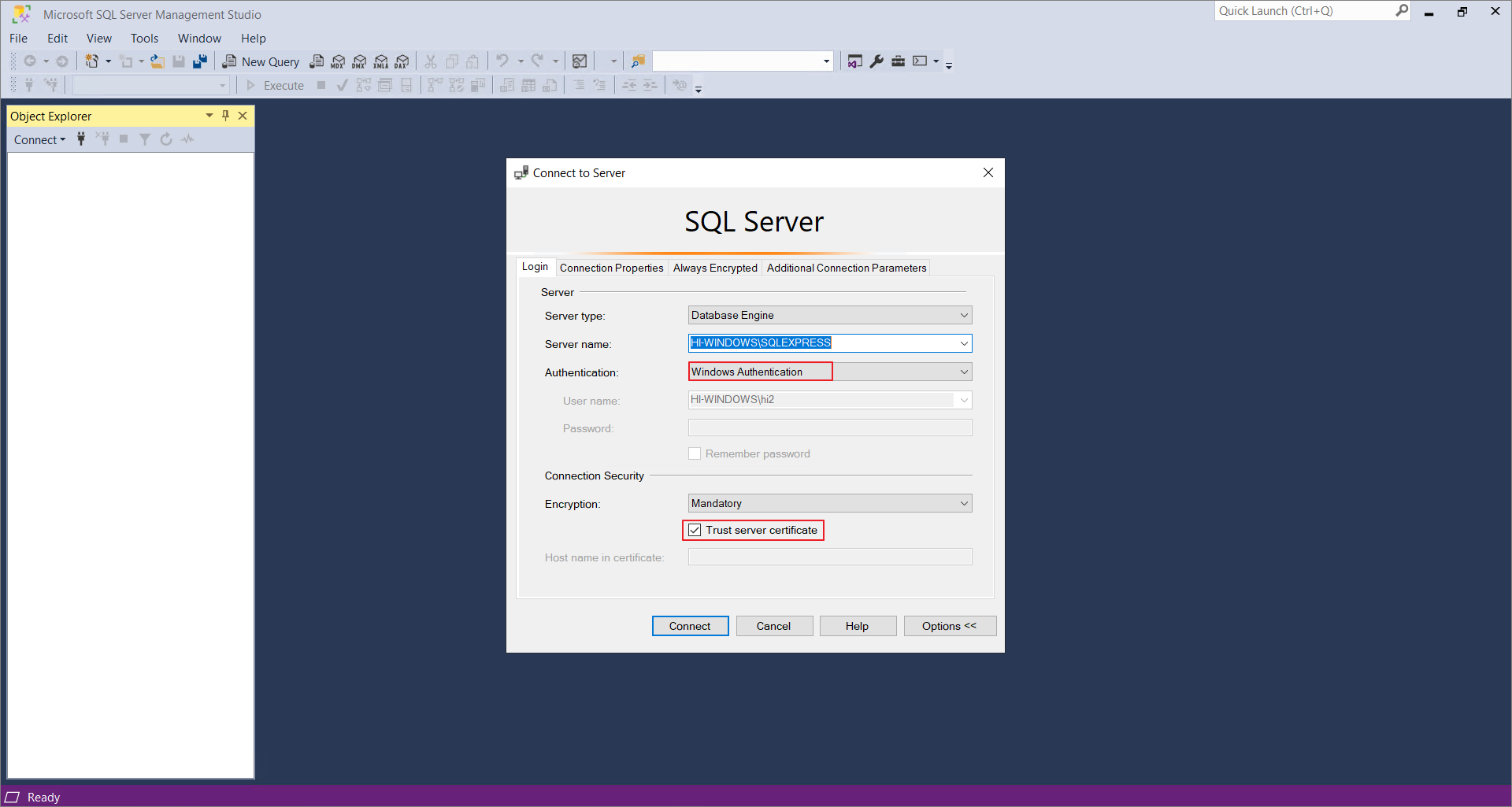Create a new DMX query

(x=360, y=61)
